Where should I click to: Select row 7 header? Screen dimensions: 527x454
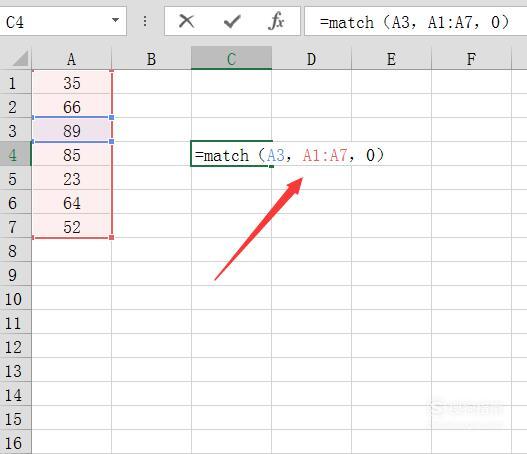(15, 226)
